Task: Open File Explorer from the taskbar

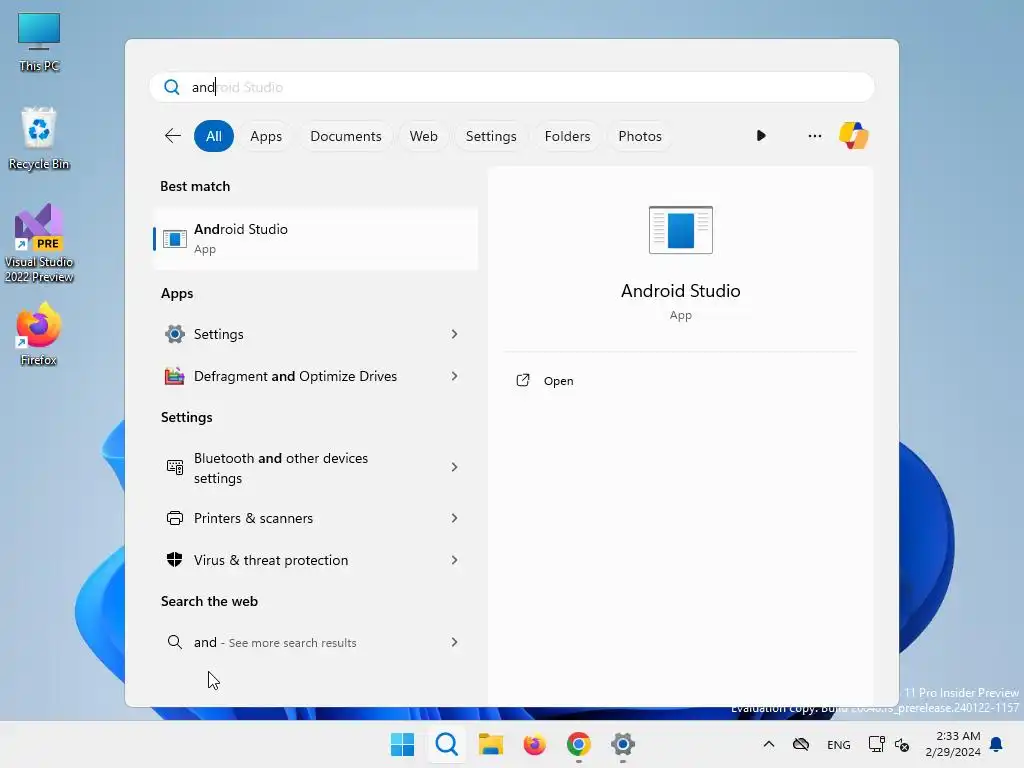Action: click(x=490, y=744)
